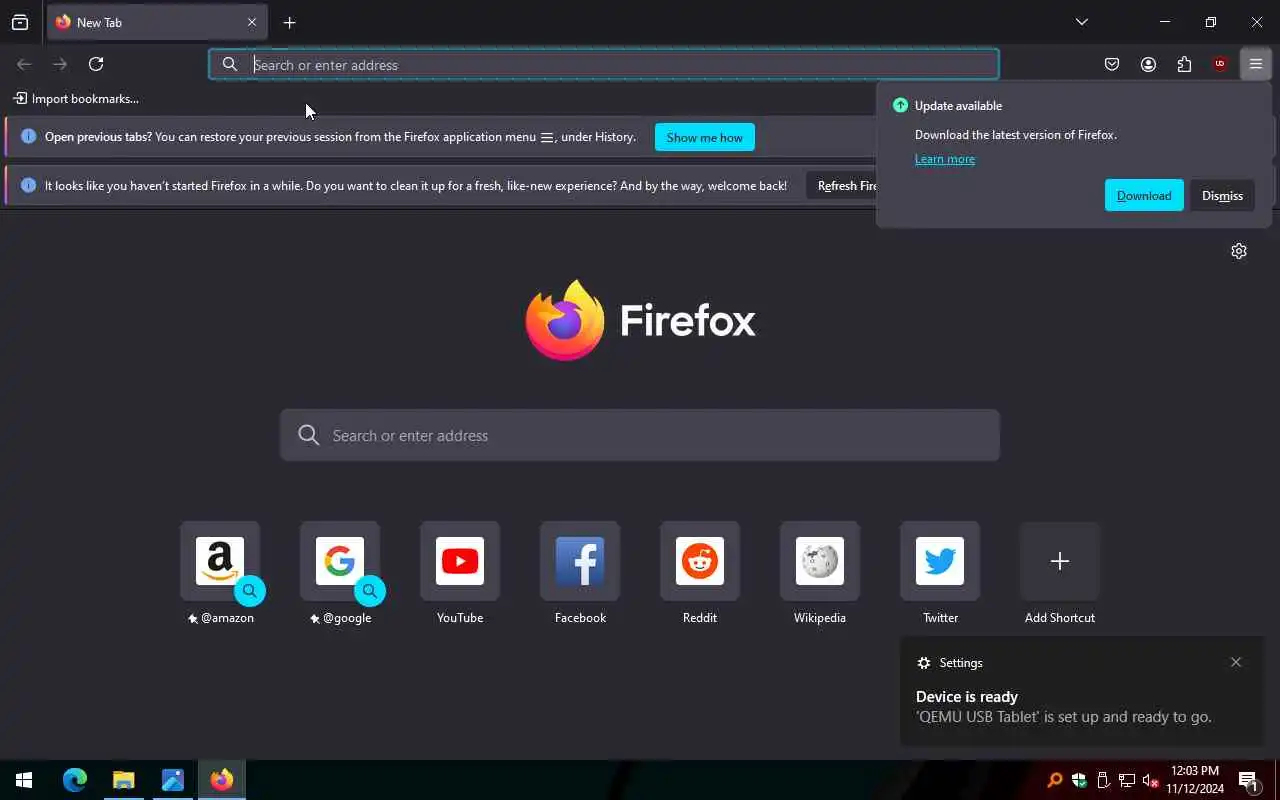Focus the top address bar
Image resolution: width=1280 pixels, height=800 pixels.
click(x=604, y=64)
